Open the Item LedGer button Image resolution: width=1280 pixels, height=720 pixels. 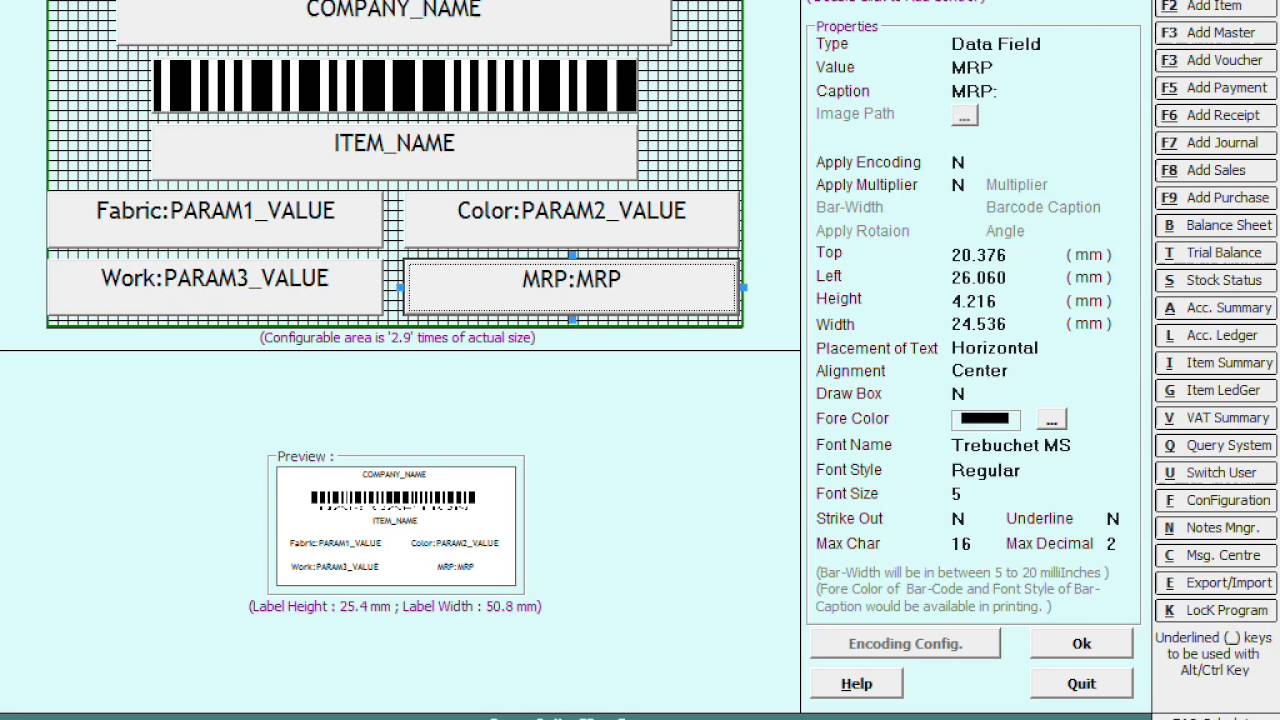click(x=1215, y=390)
